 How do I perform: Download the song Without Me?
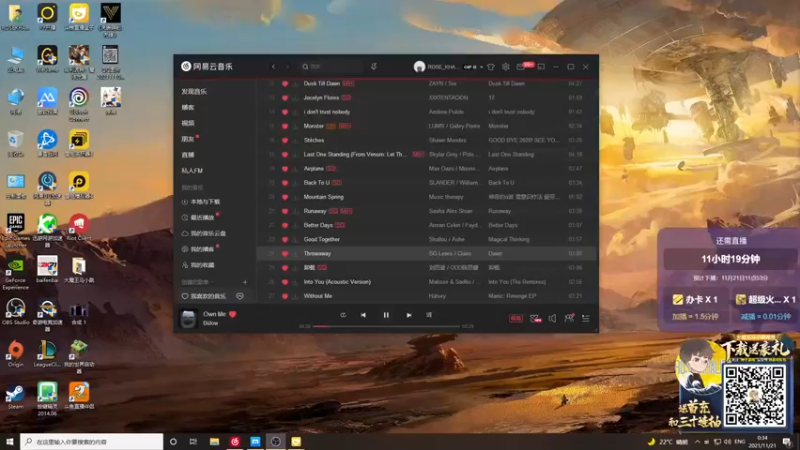295,296
